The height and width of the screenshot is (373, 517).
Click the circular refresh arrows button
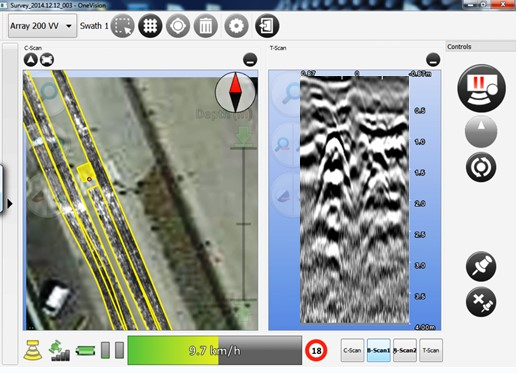pyautogui.click(x=481, y=167)
